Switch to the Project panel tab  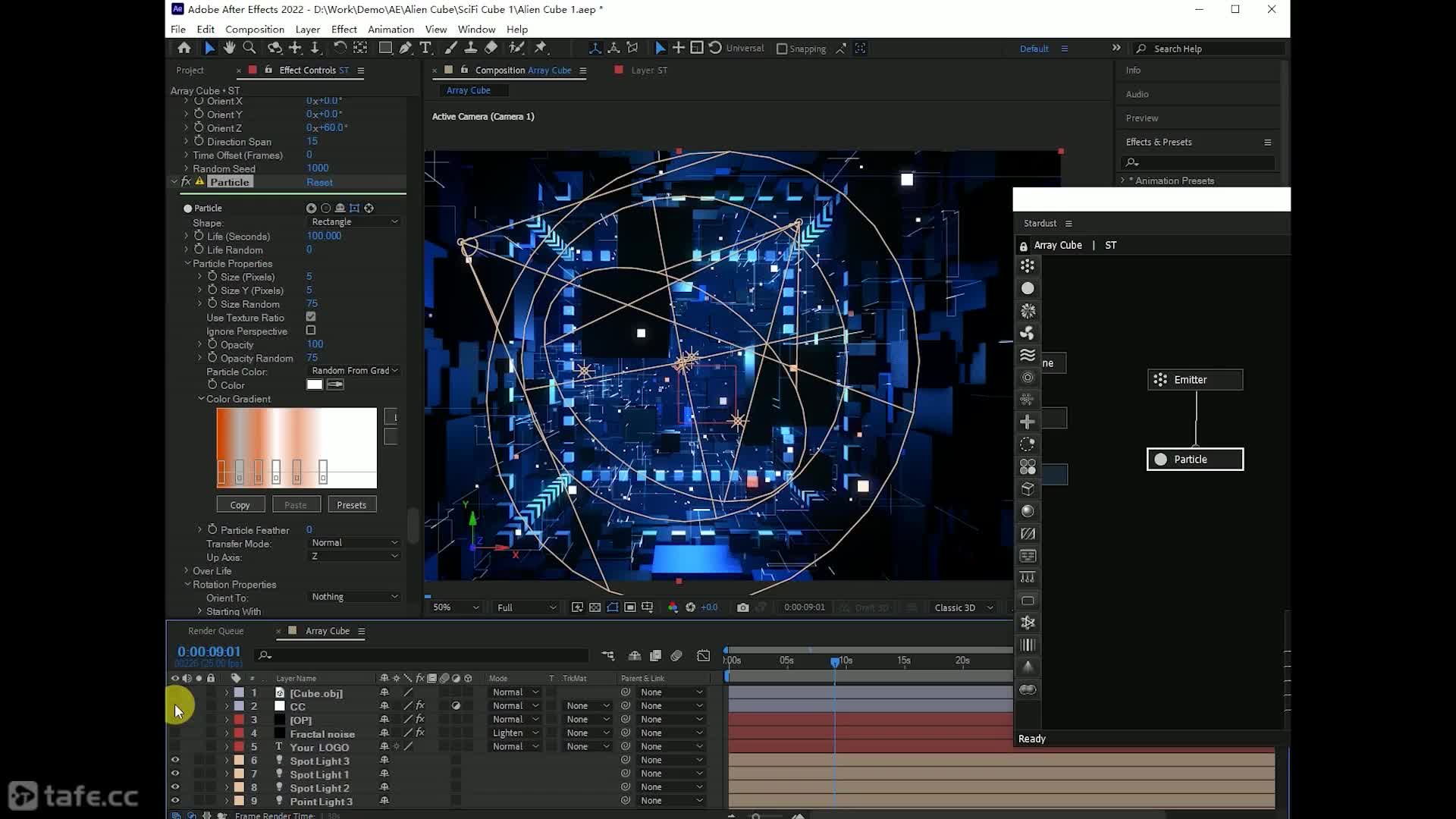click(x=190, y=70)
